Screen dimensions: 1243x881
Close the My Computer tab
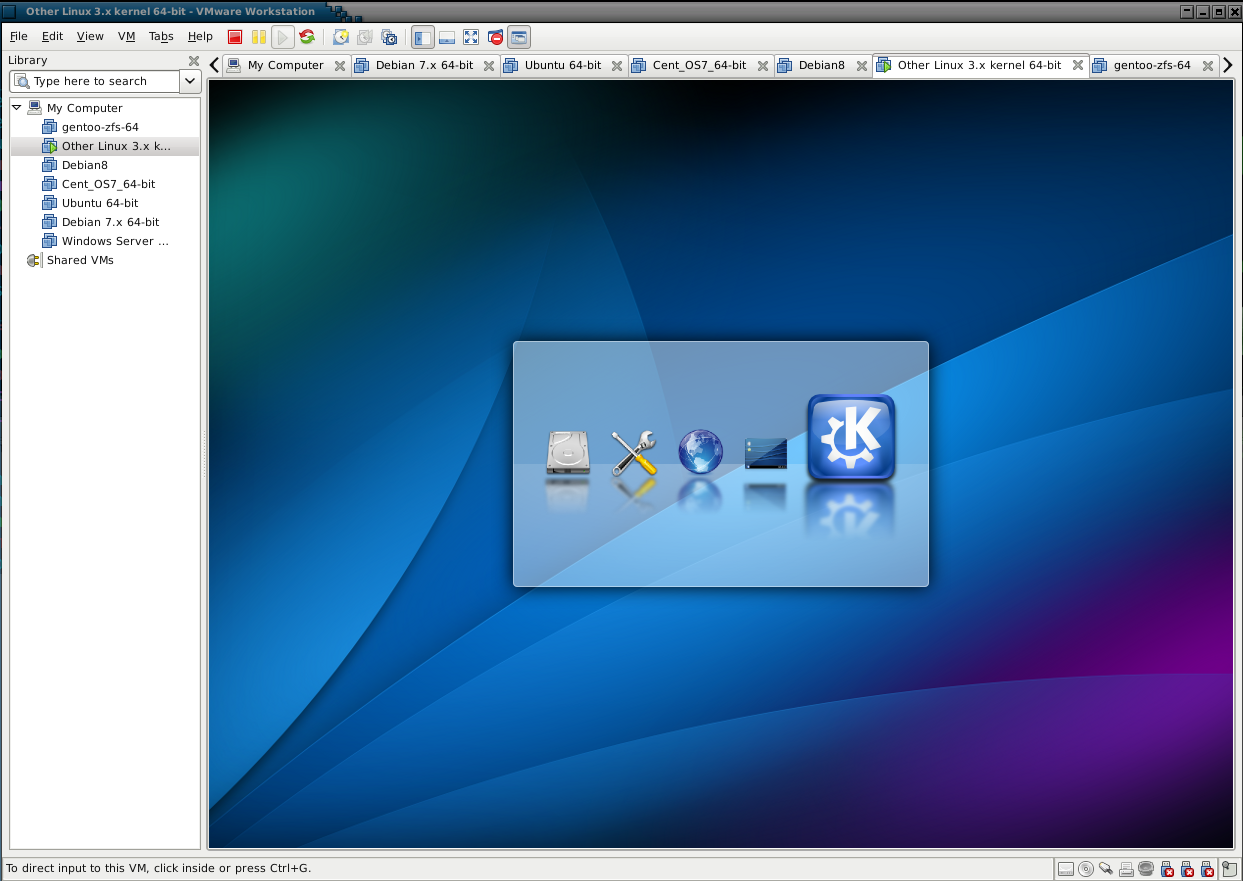click(340, 66)
